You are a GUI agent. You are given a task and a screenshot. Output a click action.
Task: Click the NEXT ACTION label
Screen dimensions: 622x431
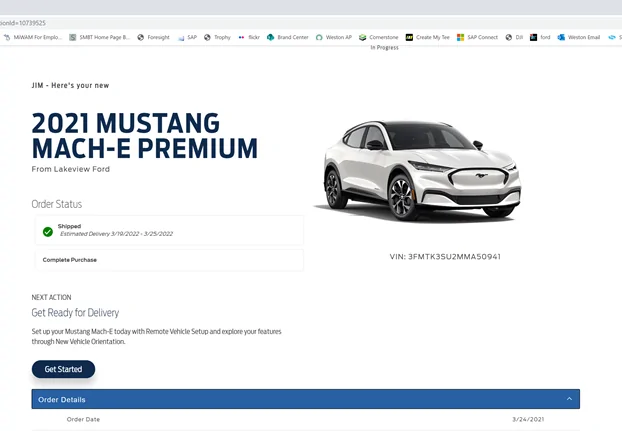coord(52,297)
